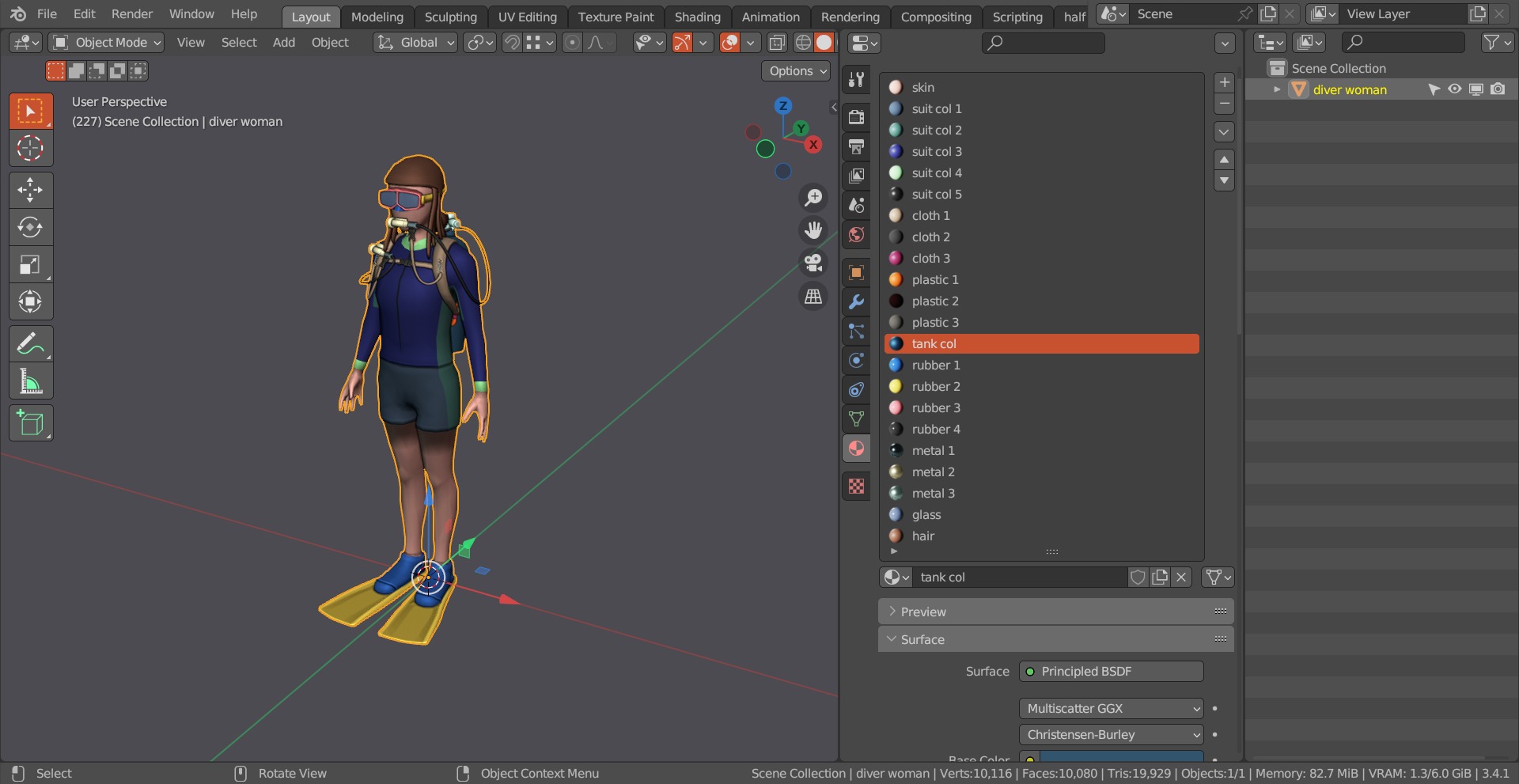This screenshot has width=1519, height=784.
Task: Open the File menu
Action: 47,14
